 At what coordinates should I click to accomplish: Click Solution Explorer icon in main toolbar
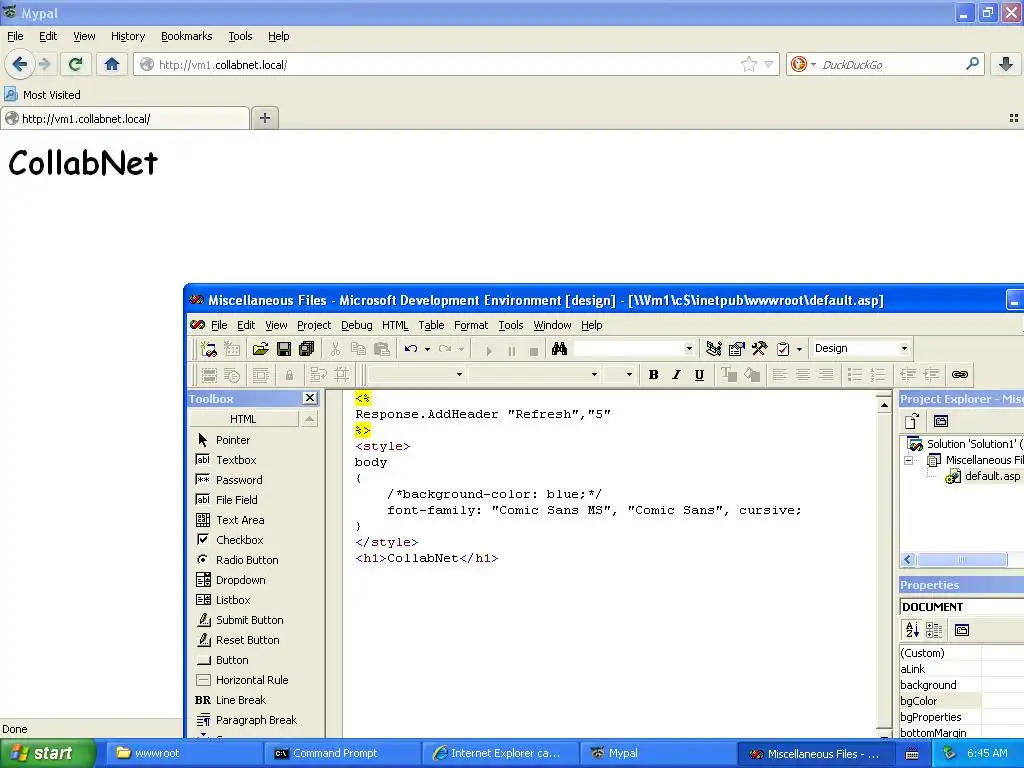tap(713, 349)
